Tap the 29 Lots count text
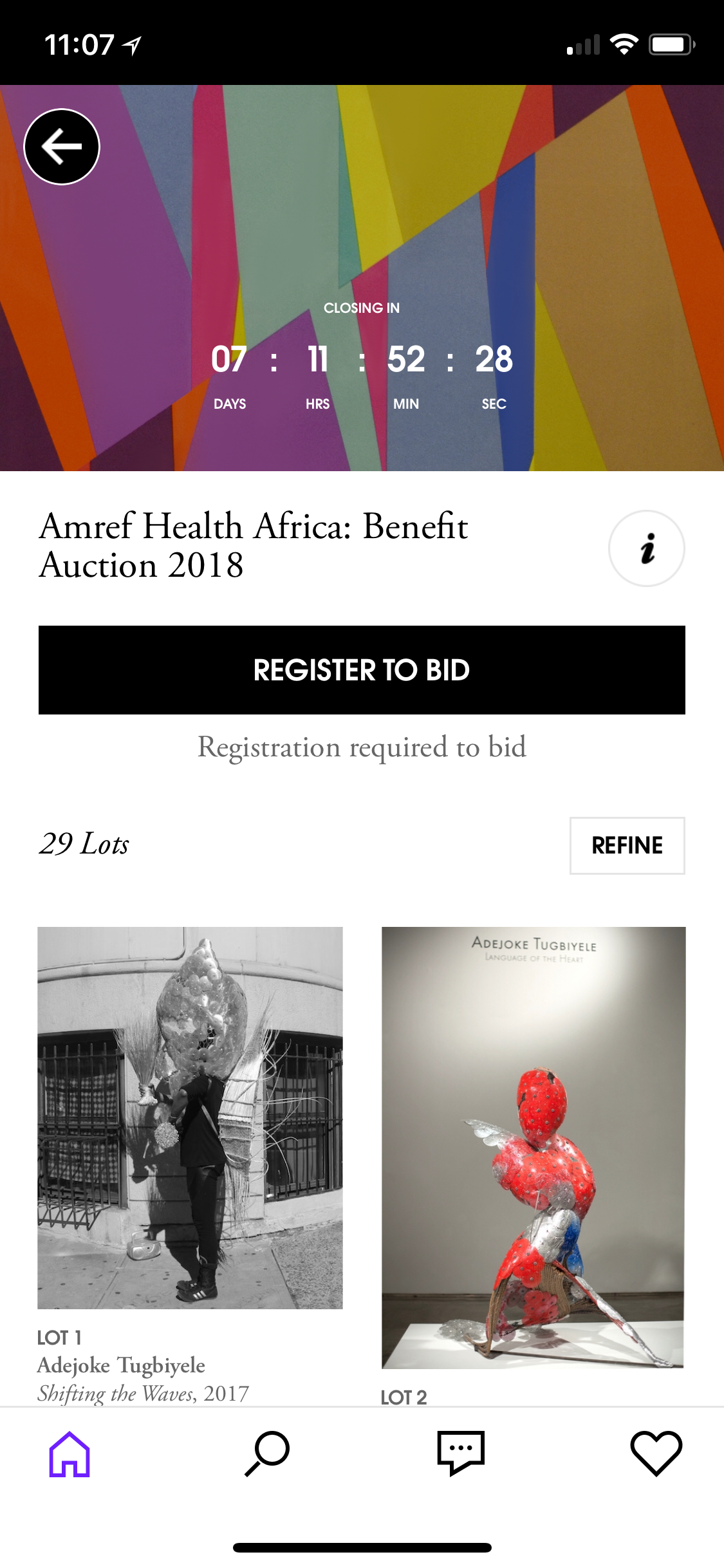 84,844
